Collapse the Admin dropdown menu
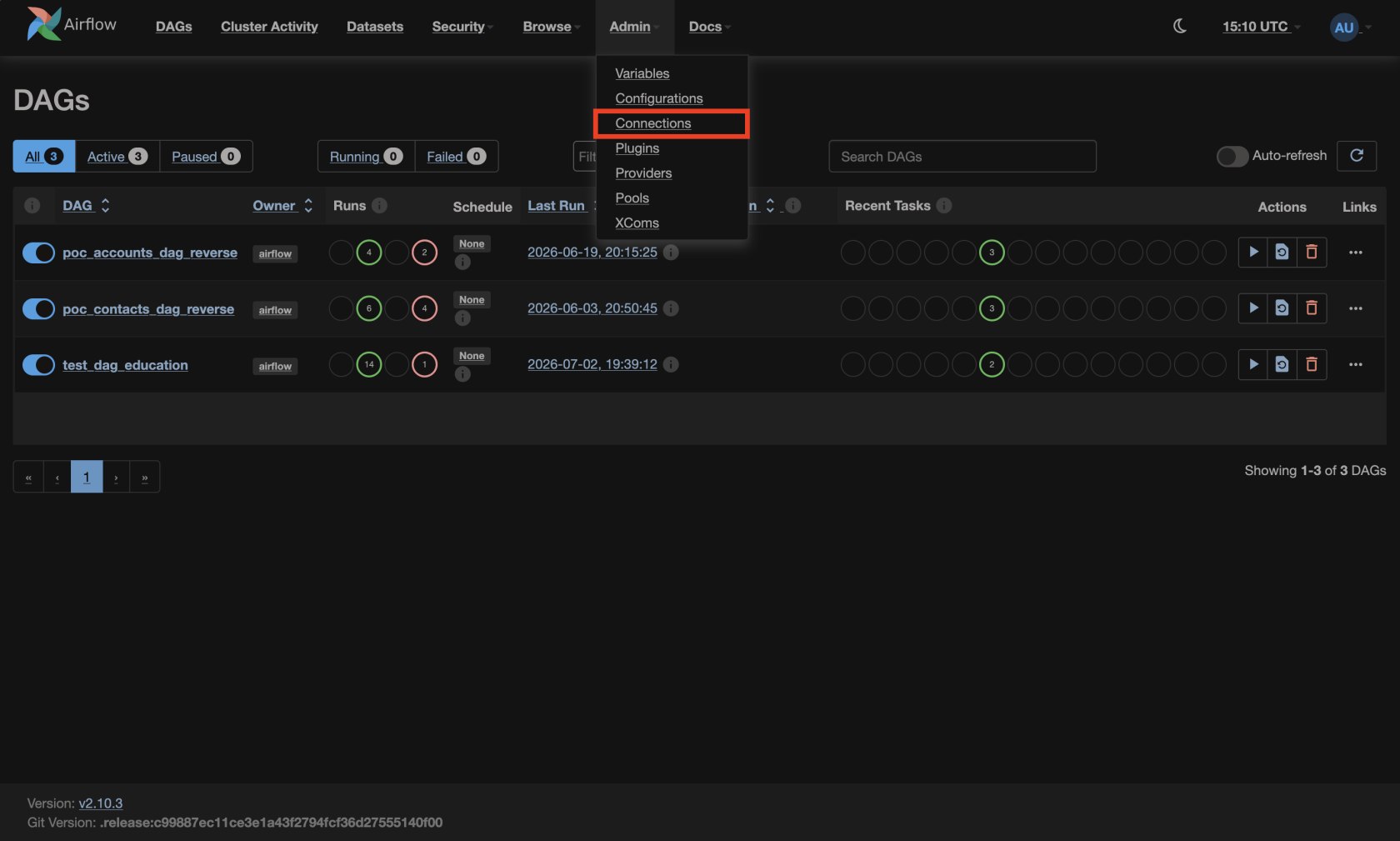1400x841 pixels. coord(634,27)
